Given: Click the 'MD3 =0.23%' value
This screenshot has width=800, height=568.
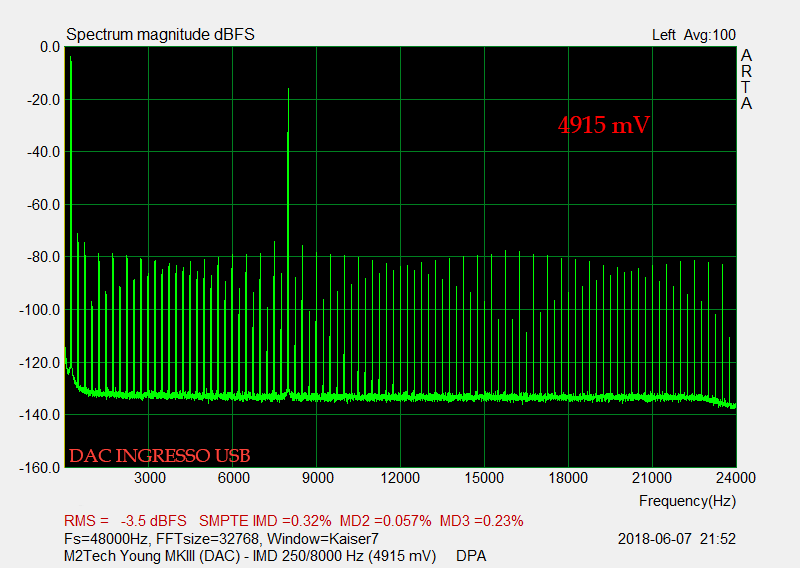Looking at the screenshot, I should click(481, 521).
